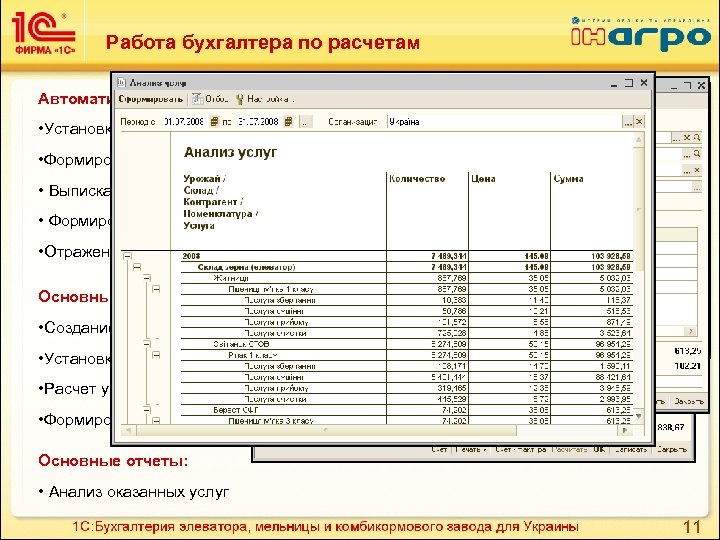Screen dimensions: 720x540
Task: Click the report vertical scroll down arrow
Action: pos(639,416)
